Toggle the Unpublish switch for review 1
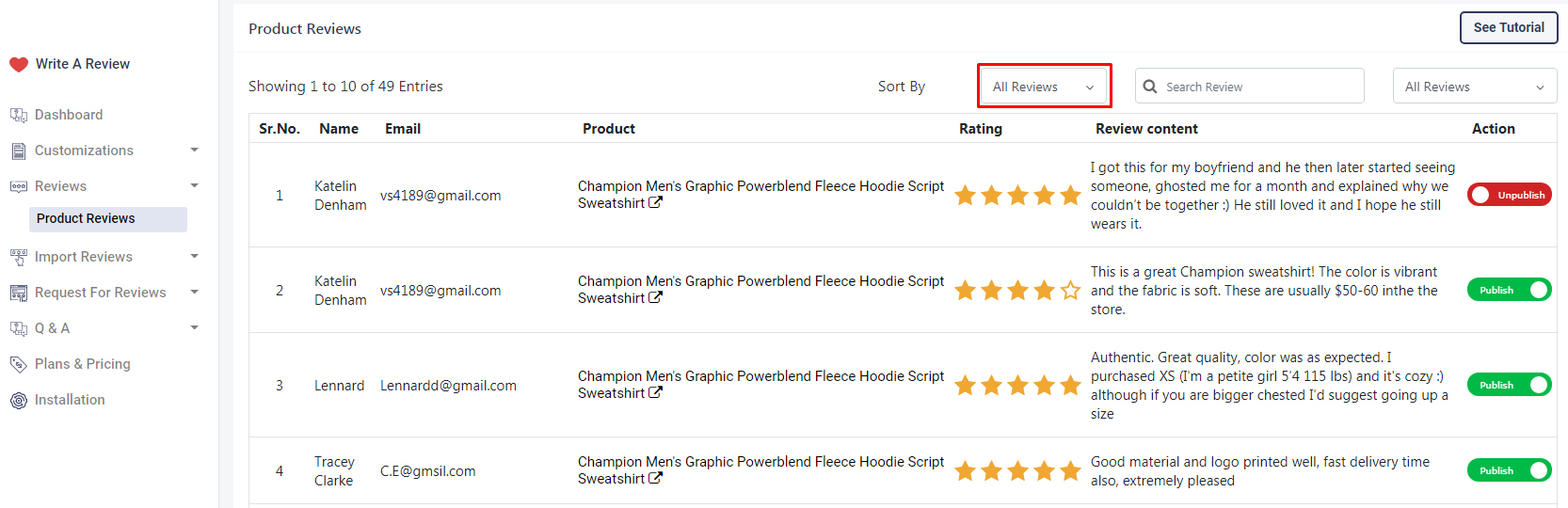Image resolution: width=1568 pixels, height=508 pixels. coord(1509,195)
